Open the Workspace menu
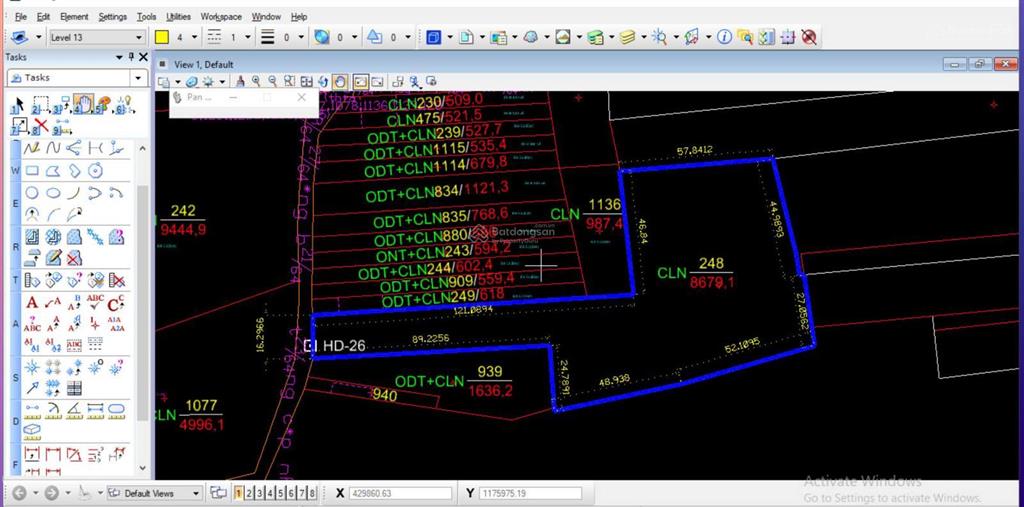 (221, 16)
